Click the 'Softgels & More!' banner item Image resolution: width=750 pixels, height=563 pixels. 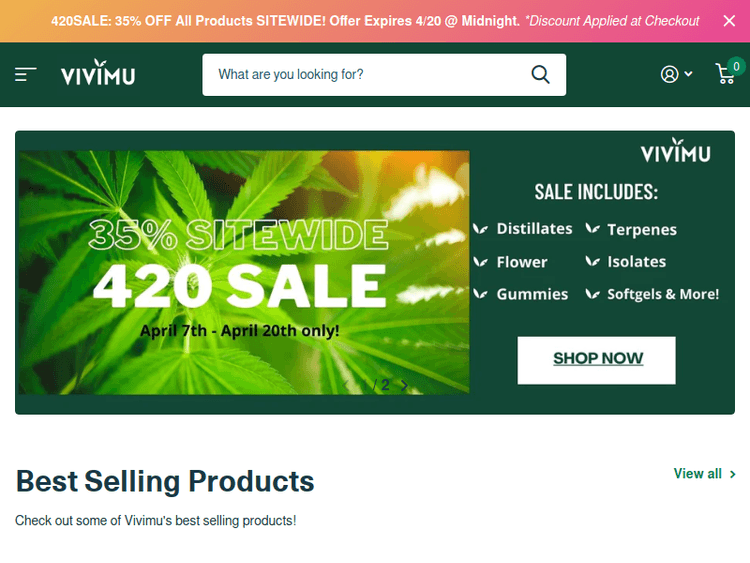[x=663, y=294]
